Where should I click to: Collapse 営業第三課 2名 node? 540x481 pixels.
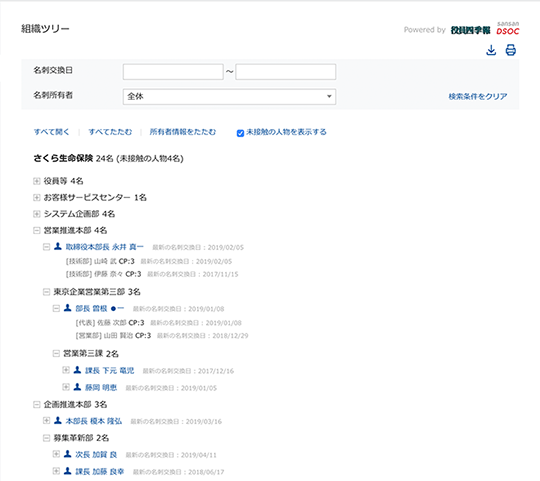tap(56, 353)
